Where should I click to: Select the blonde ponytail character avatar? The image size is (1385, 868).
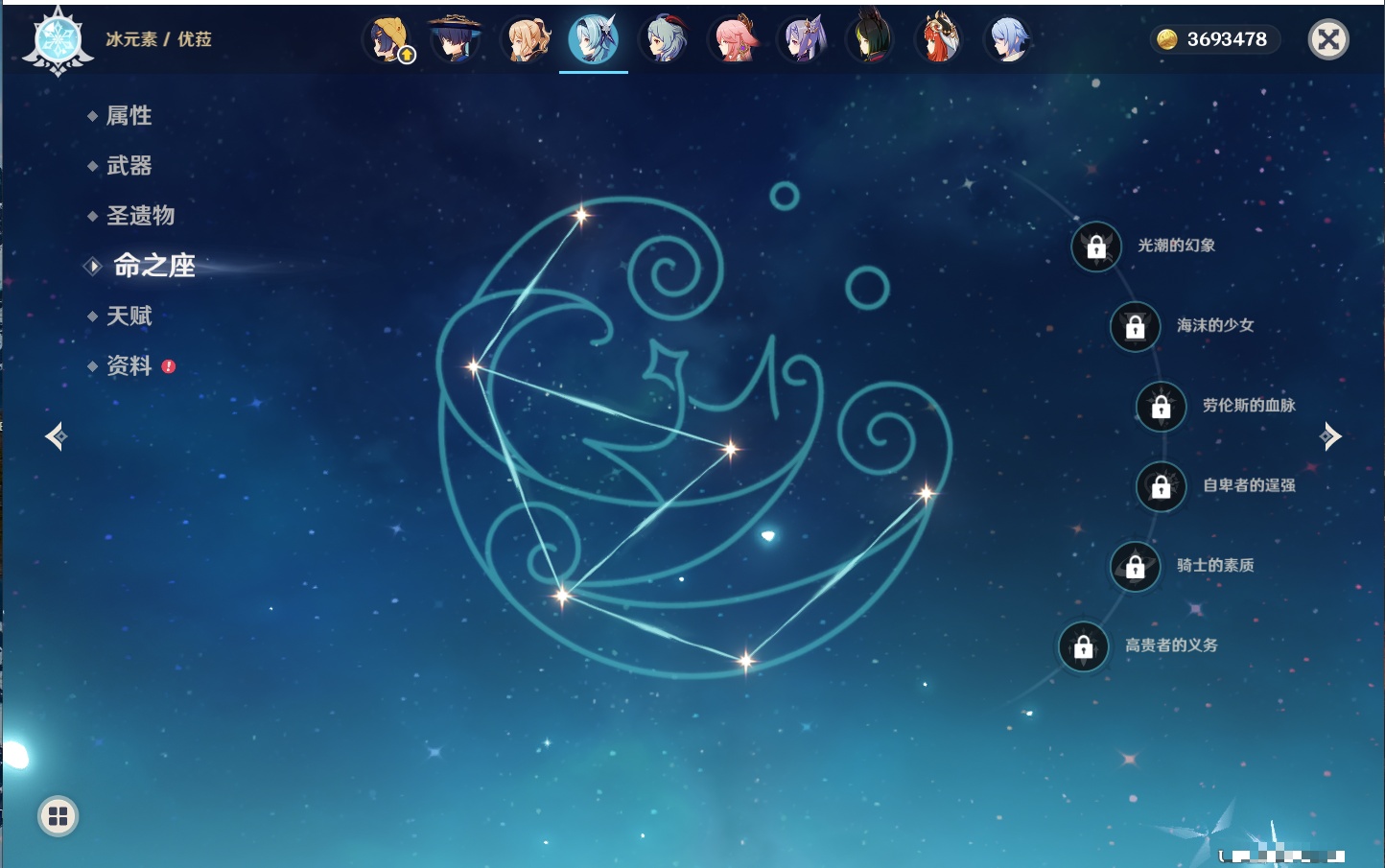pos(525,39)
